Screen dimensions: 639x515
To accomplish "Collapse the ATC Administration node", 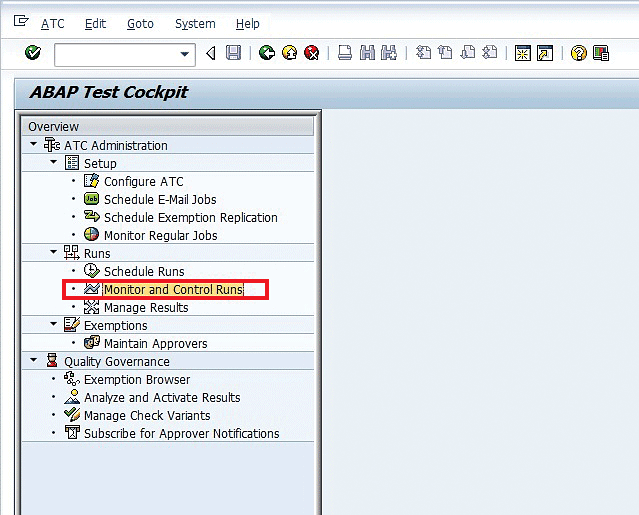I will coord(34,145).
